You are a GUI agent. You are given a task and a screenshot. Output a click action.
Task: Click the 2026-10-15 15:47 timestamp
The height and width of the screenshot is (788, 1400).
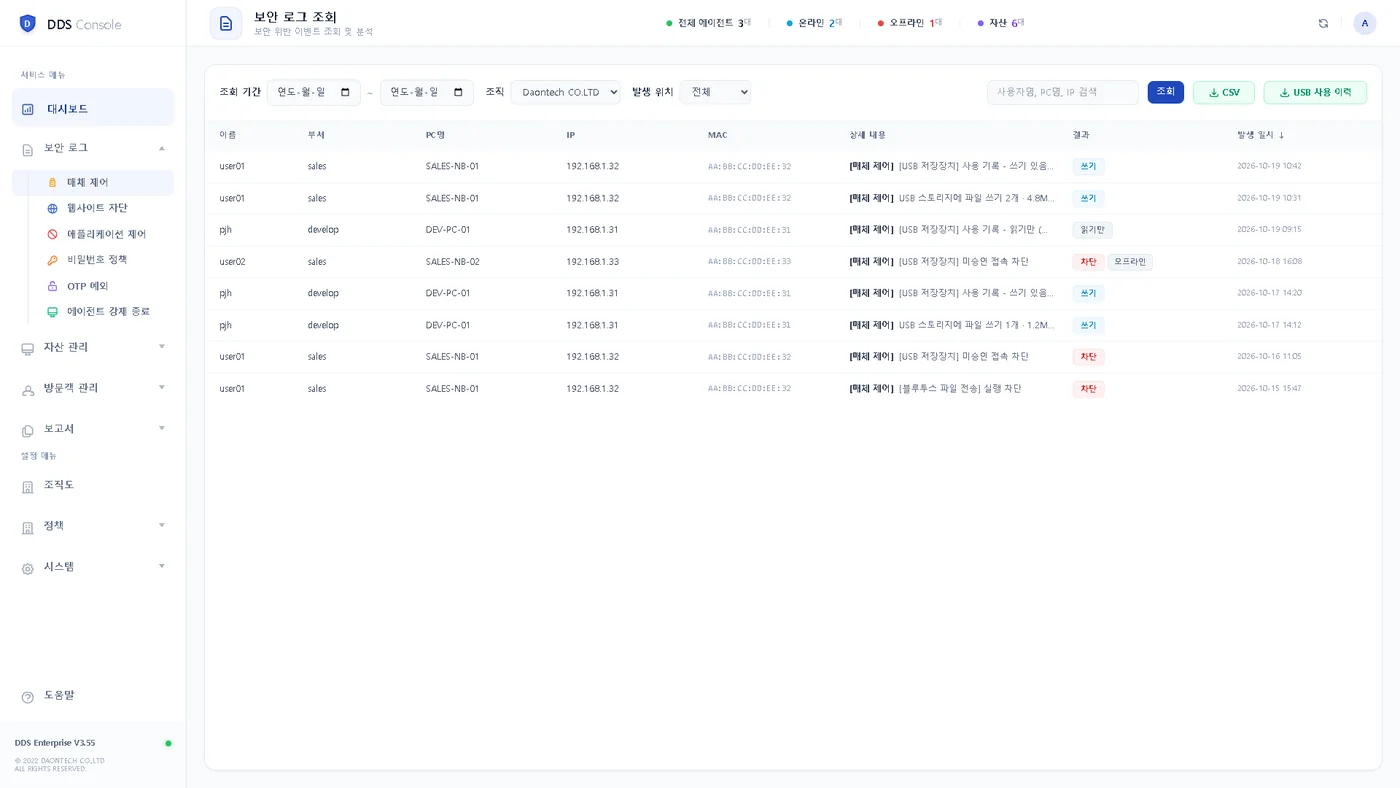pos(1269,389)
